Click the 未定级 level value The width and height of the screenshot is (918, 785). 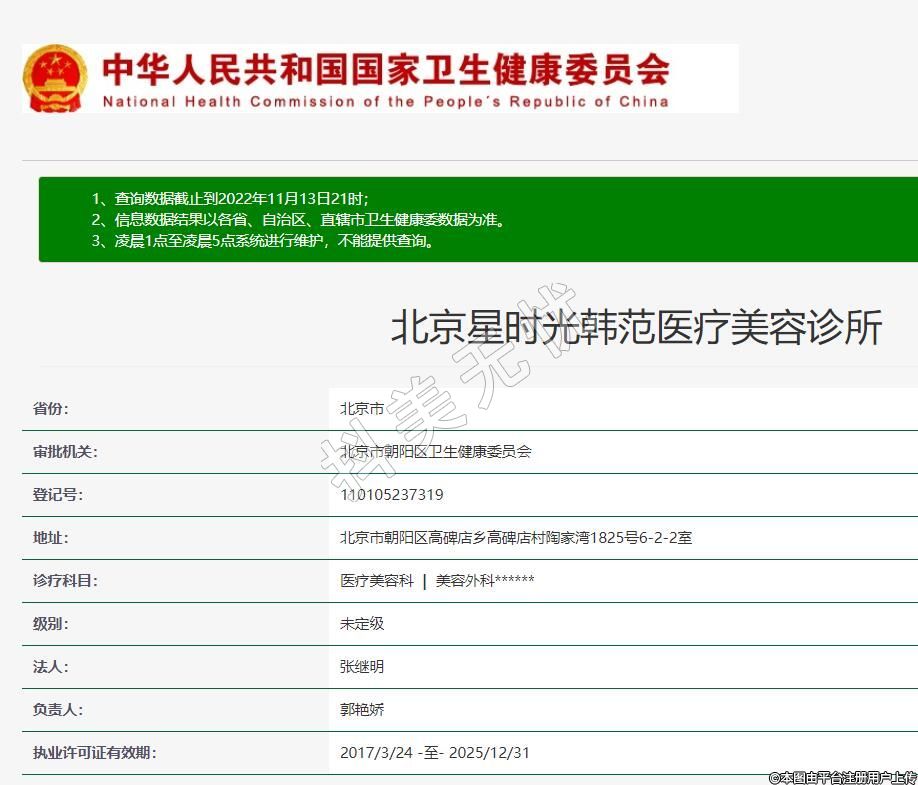tap(362, 623)
